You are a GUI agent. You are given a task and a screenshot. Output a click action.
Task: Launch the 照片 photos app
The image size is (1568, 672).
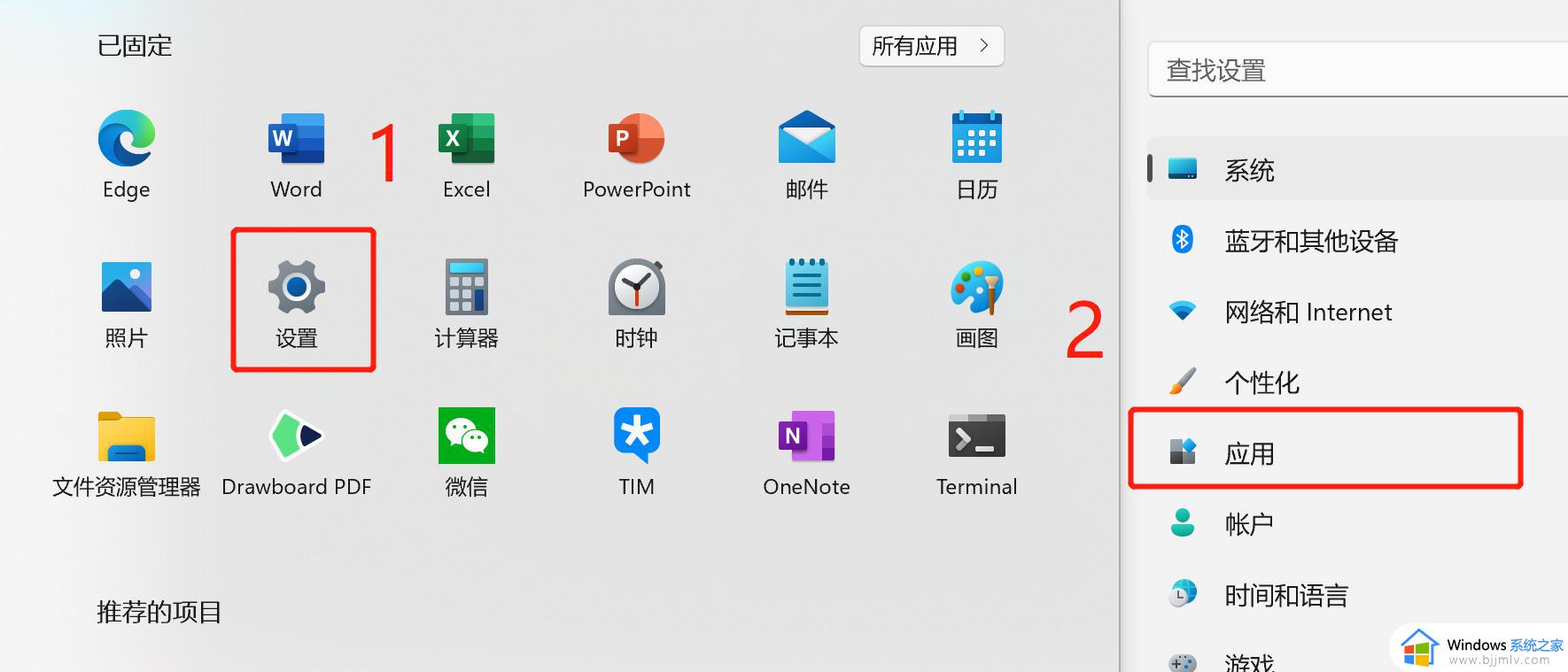(127, 287)
